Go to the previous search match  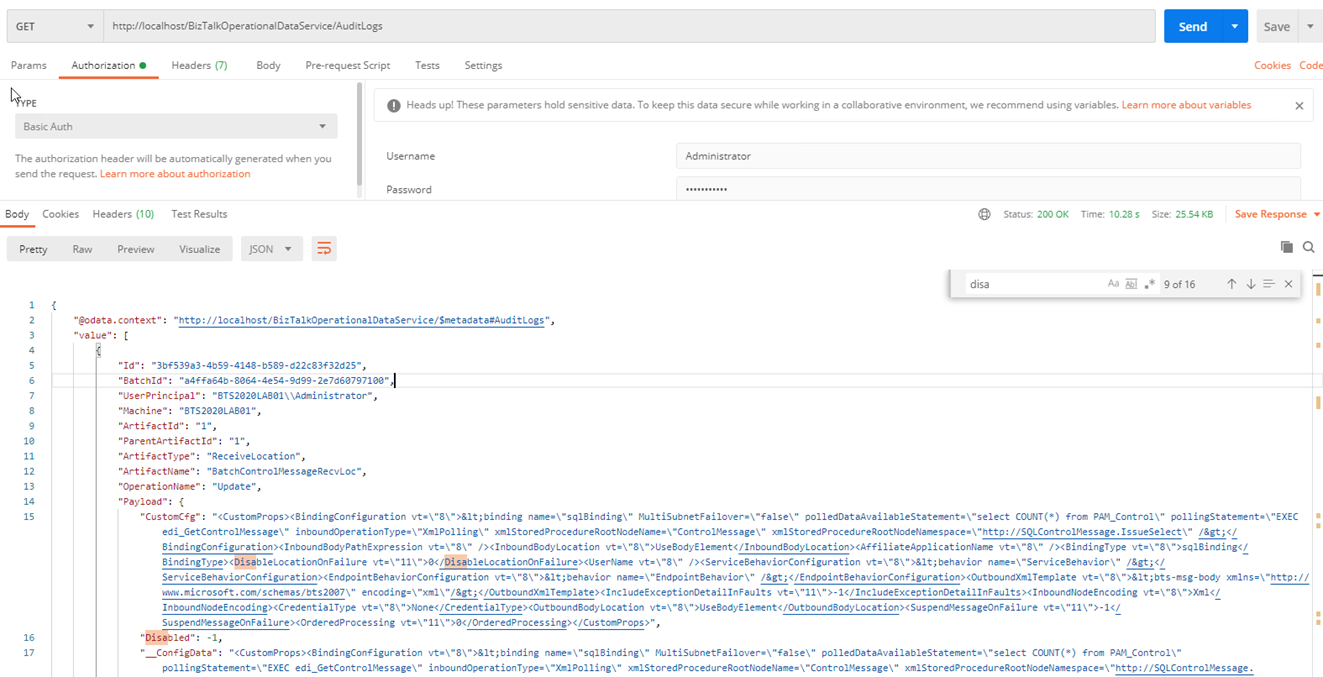(x=1231, y=284)
